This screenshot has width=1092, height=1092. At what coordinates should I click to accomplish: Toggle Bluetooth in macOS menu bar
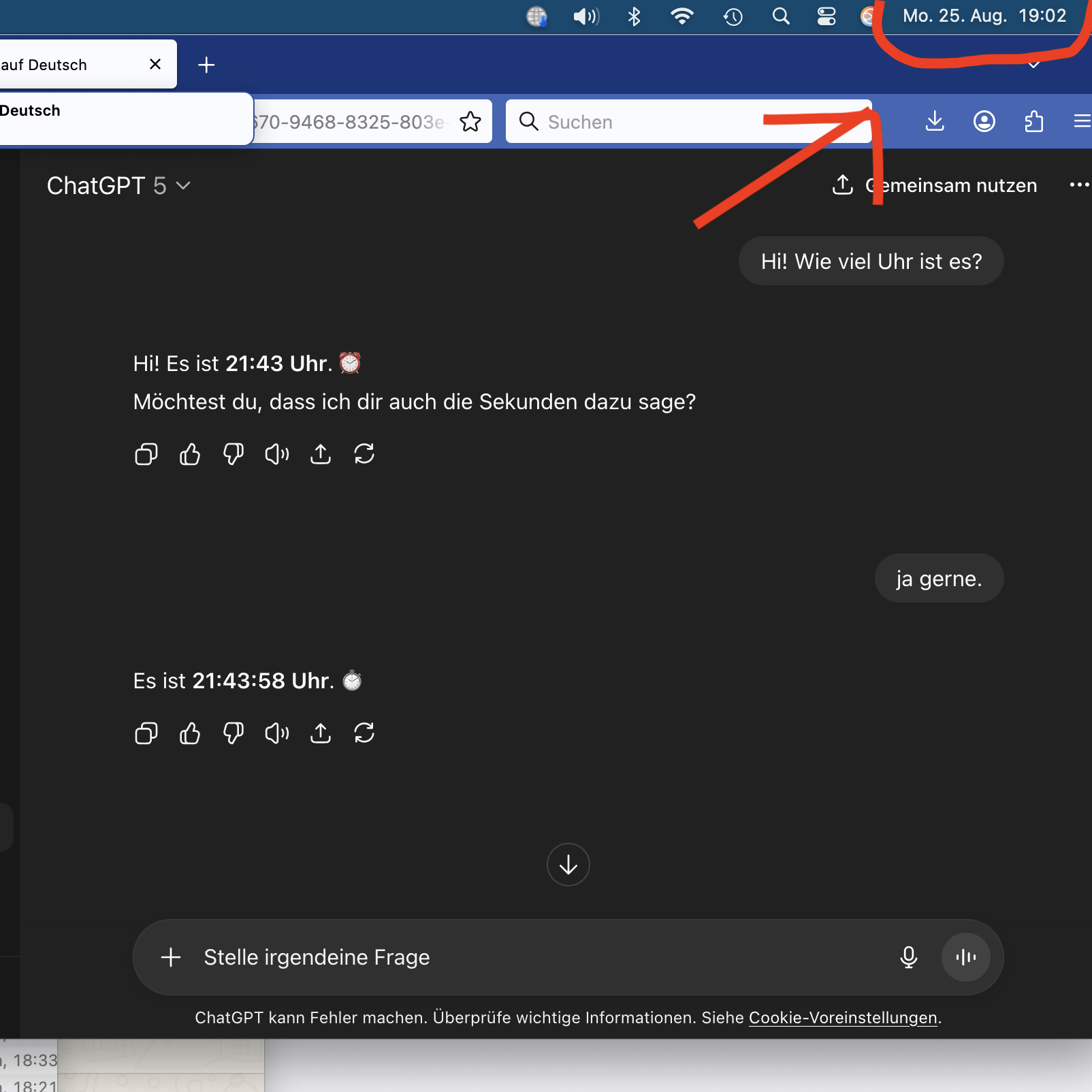(635, 16)
